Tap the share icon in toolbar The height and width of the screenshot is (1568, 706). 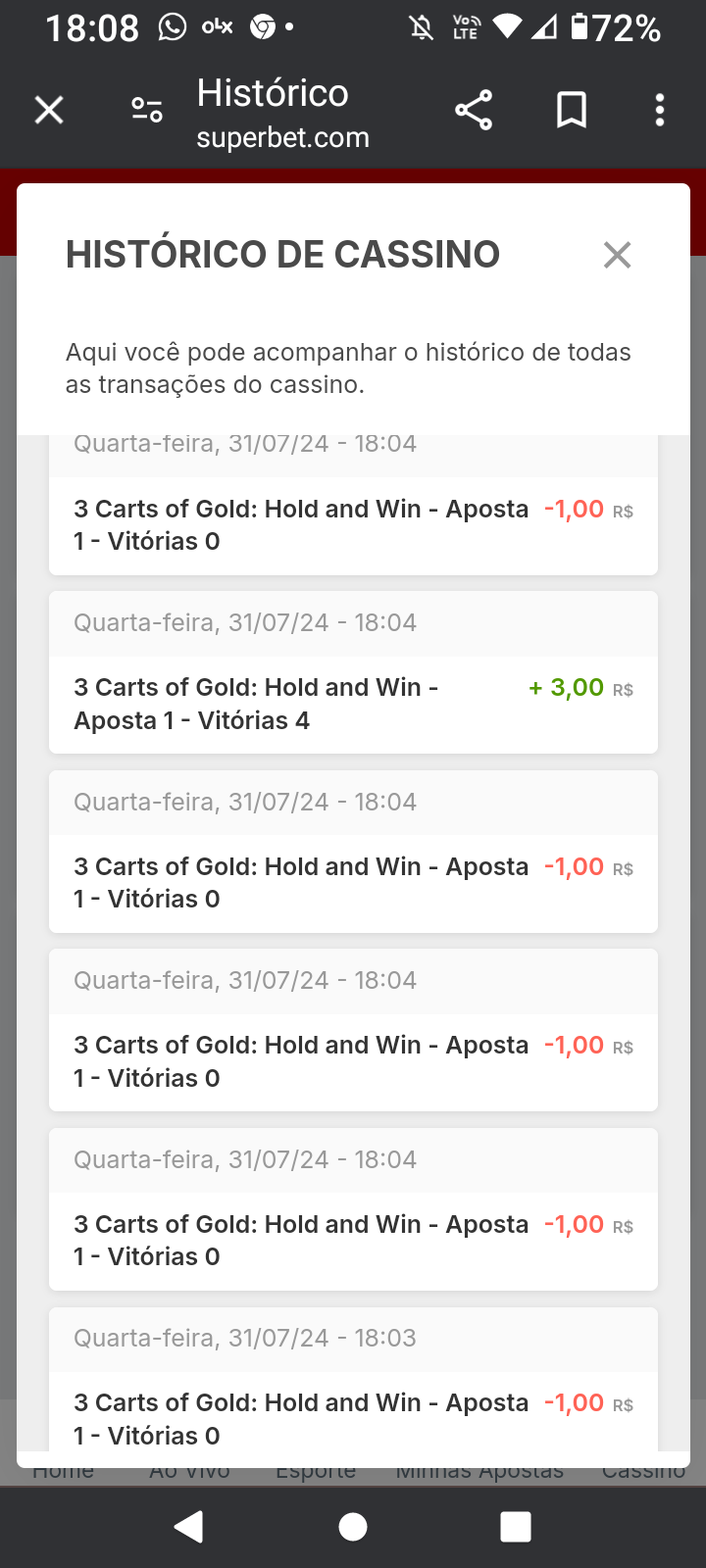click(474, 110)
